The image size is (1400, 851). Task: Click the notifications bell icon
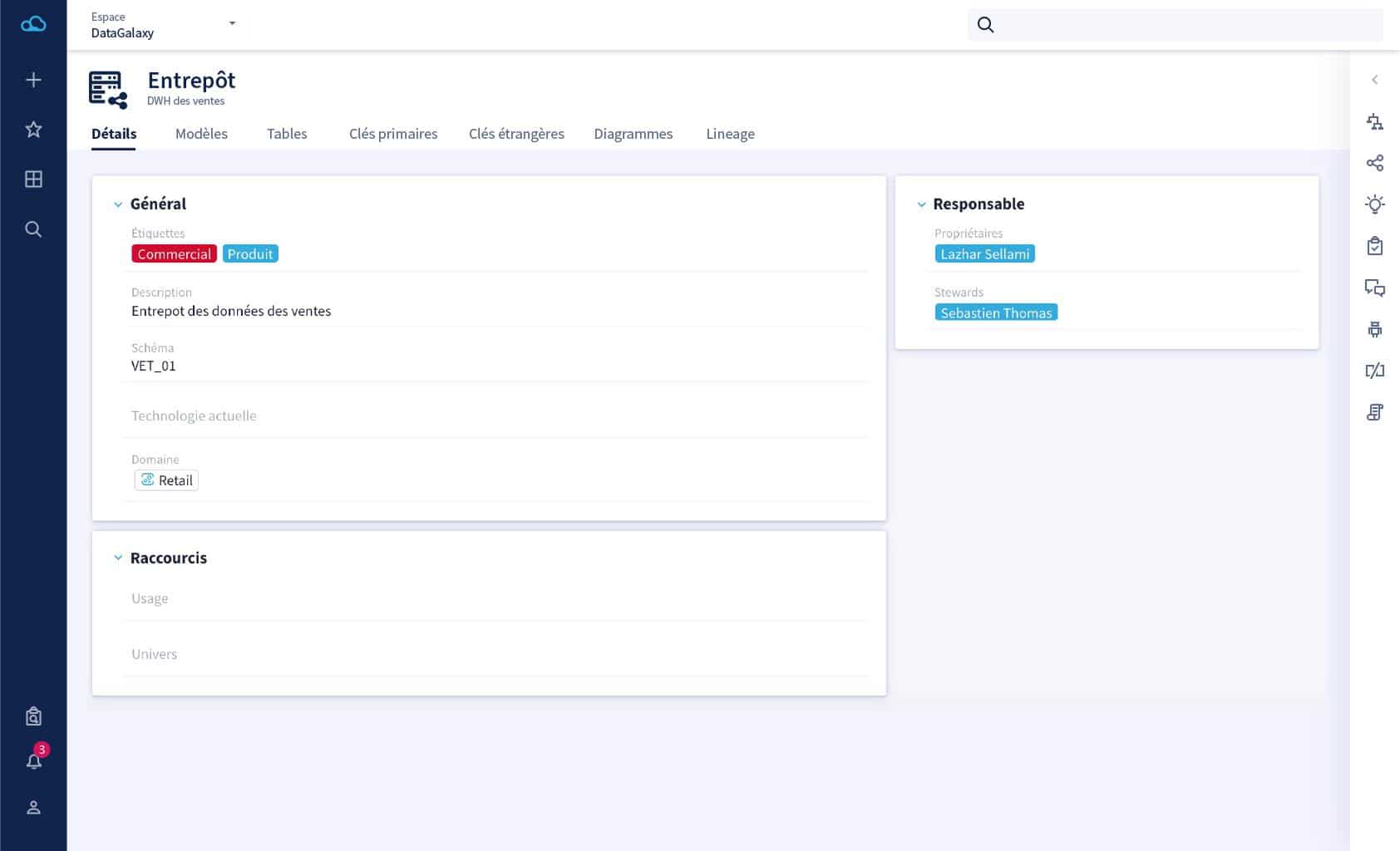click(33, 761)
